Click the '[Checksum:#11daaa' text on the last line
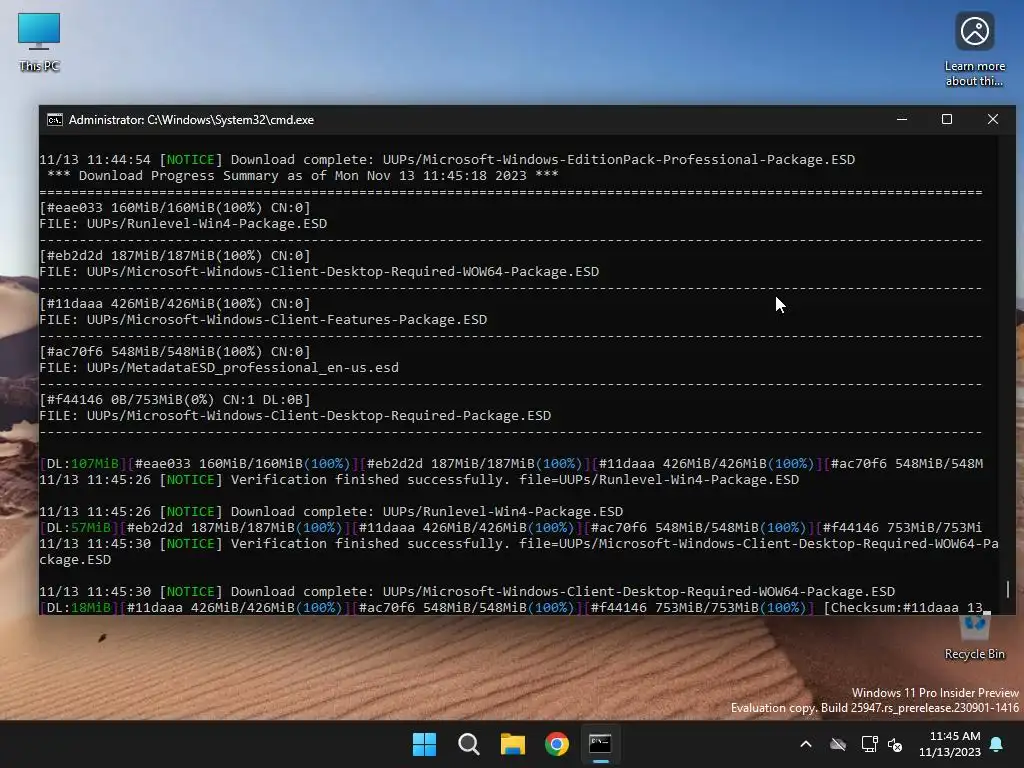Image resolution: width=1024 pixels, height=768 pixels. point(891,607)
